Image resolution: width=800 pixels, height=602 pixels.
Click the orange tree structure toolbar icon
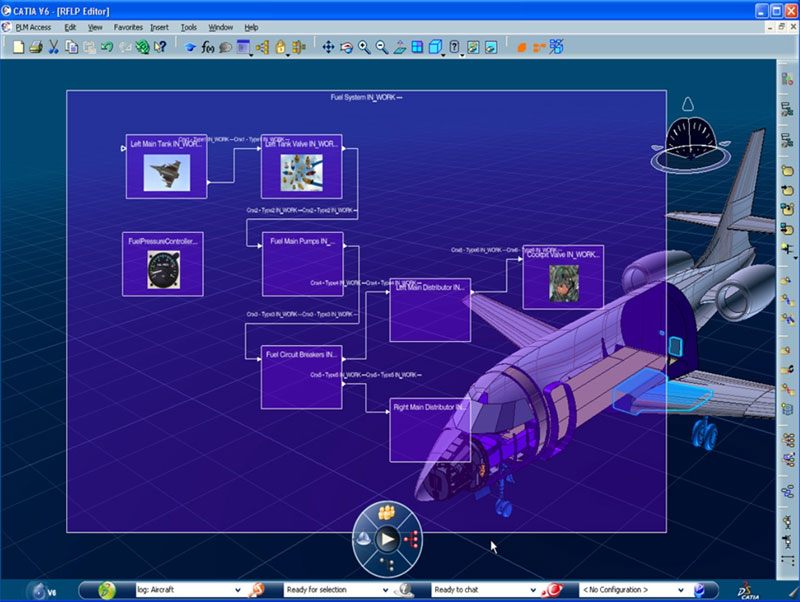[x=263, y=47]
